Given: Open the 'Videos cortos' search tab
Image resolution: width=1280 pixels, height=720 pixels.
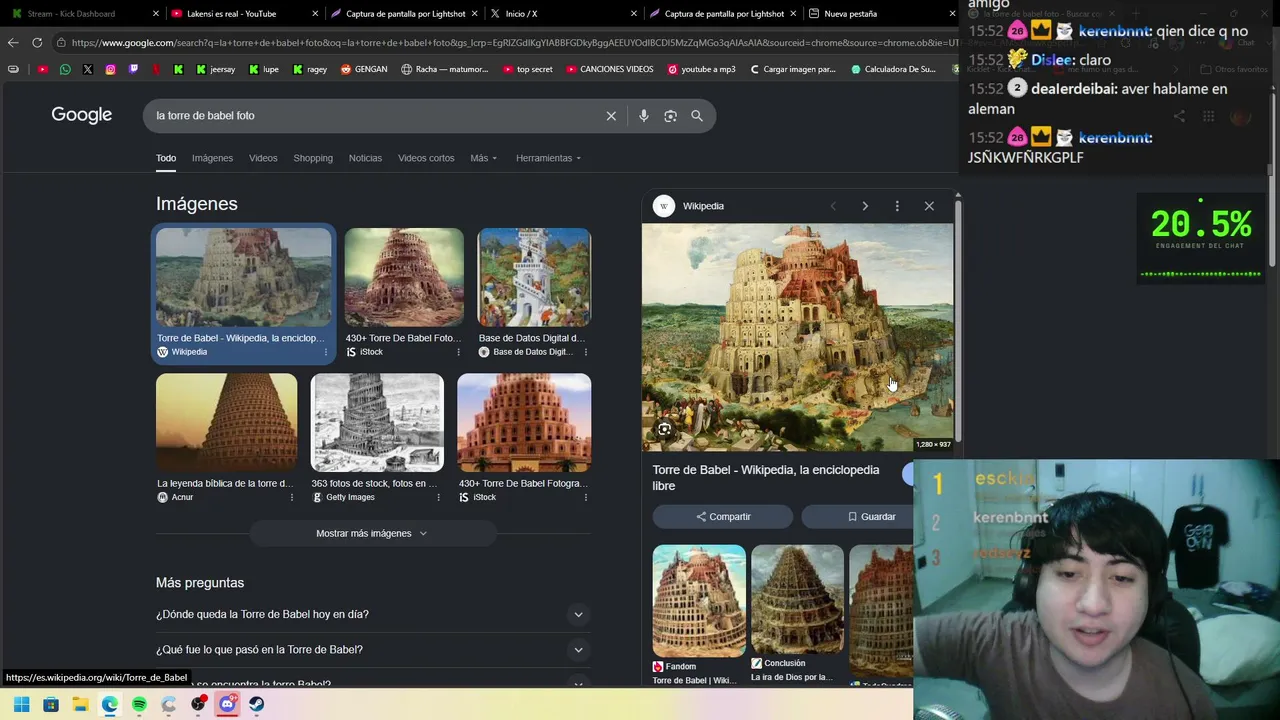Looking at the screenshot, I should coord(426,158).
